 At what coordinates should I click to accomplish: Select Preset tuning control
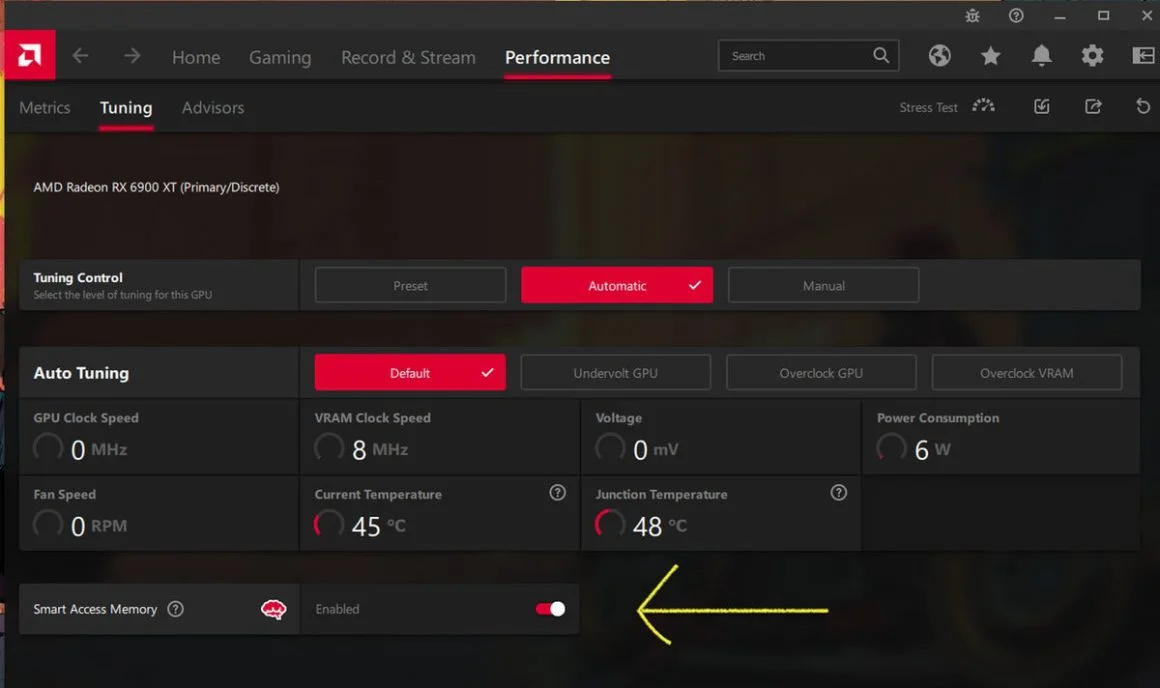(x=411, y=286)
